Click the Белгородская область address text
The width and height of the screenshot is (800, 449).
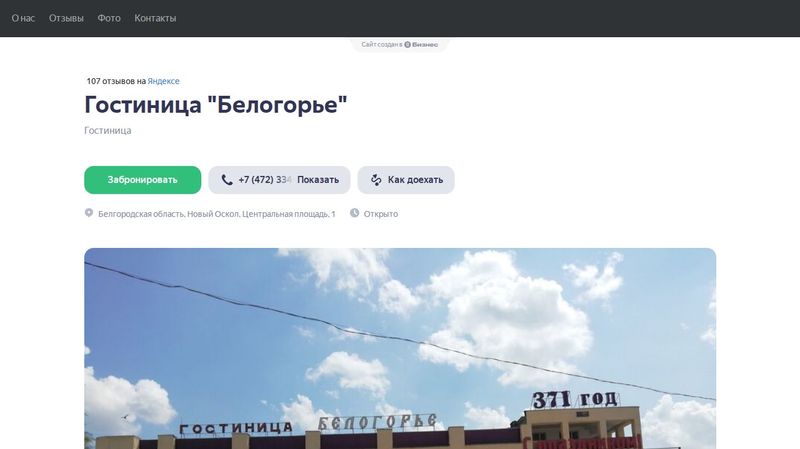coord(217,214)
